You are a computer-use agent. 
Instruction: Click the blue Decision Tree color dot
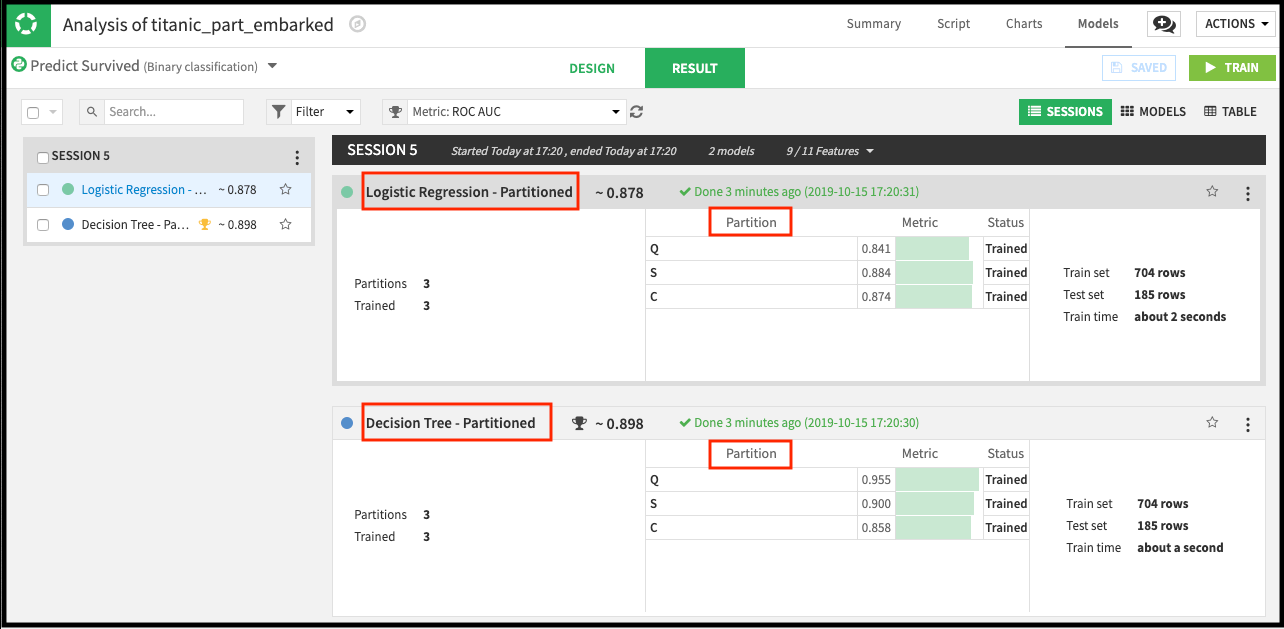[x=347, y=423]
